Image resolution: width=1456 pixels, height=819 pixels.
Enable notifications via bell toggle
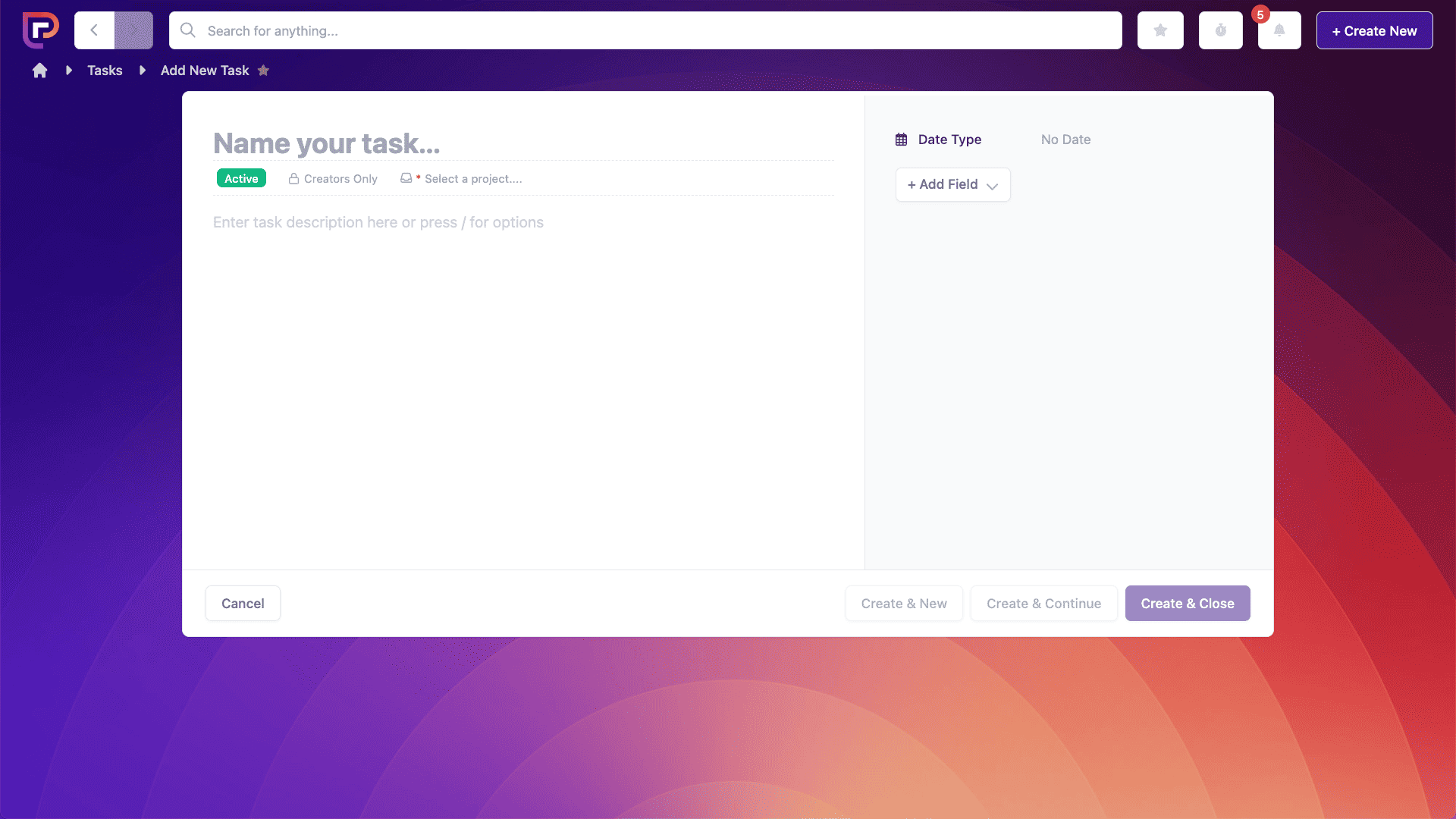(1279, 30)
